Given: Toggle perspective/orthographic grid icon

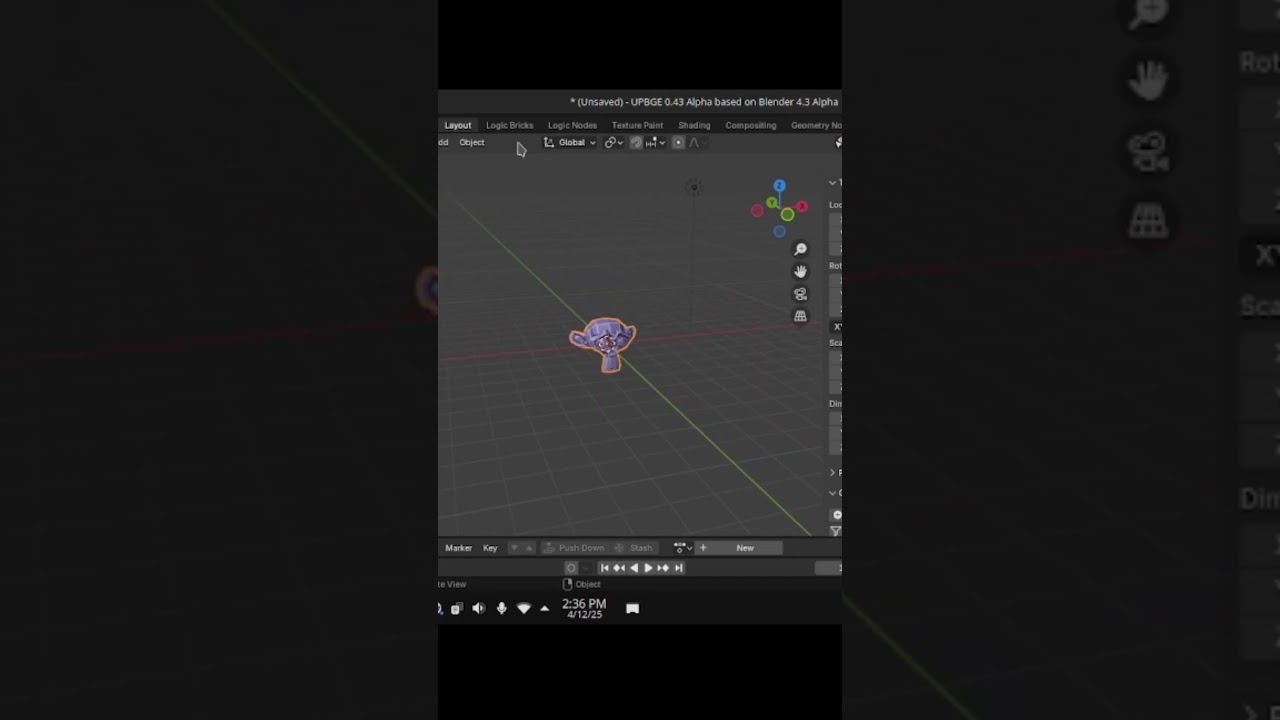Looking at the screenshot, I should pyautogui.click(x=800, y=316).
